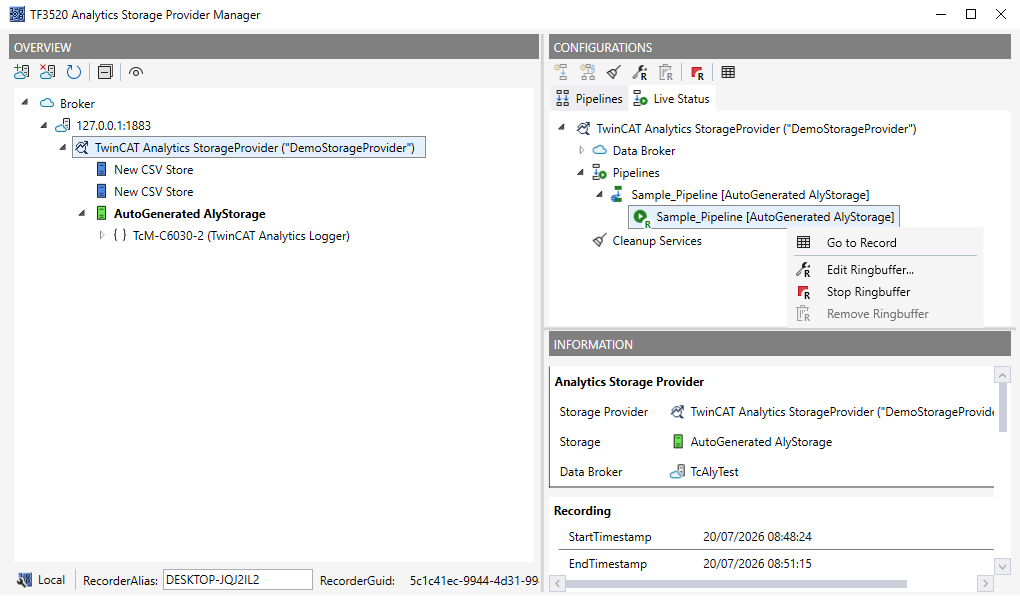The width and height of the screenshot is (1020, 600).
Task: Click the red stop ringbuffer toolbar icon
Action: 697,73
